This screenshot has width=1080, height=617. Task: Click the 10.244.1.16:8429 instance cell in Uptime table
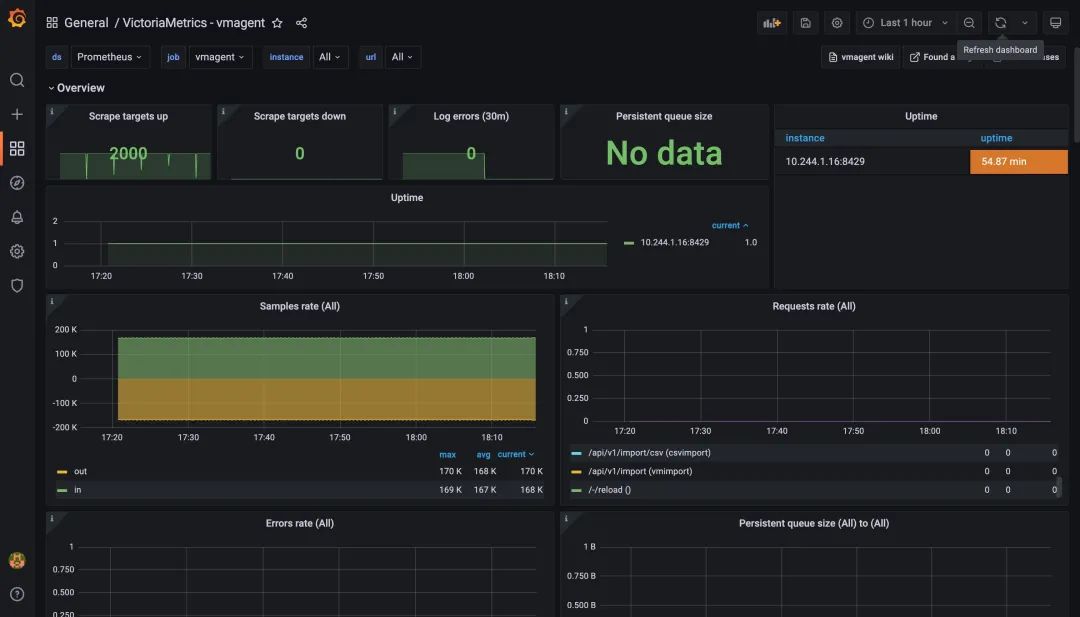pos(825,161)
